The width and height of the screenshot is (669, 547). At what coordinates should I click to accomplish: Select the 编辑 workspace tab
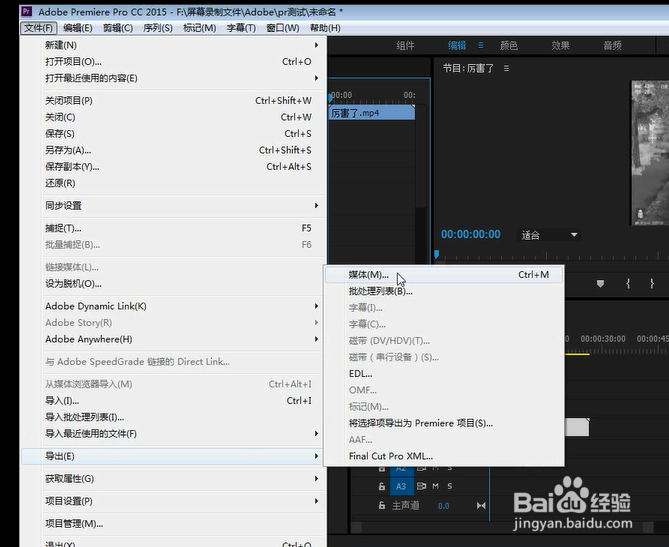point(457,45)
